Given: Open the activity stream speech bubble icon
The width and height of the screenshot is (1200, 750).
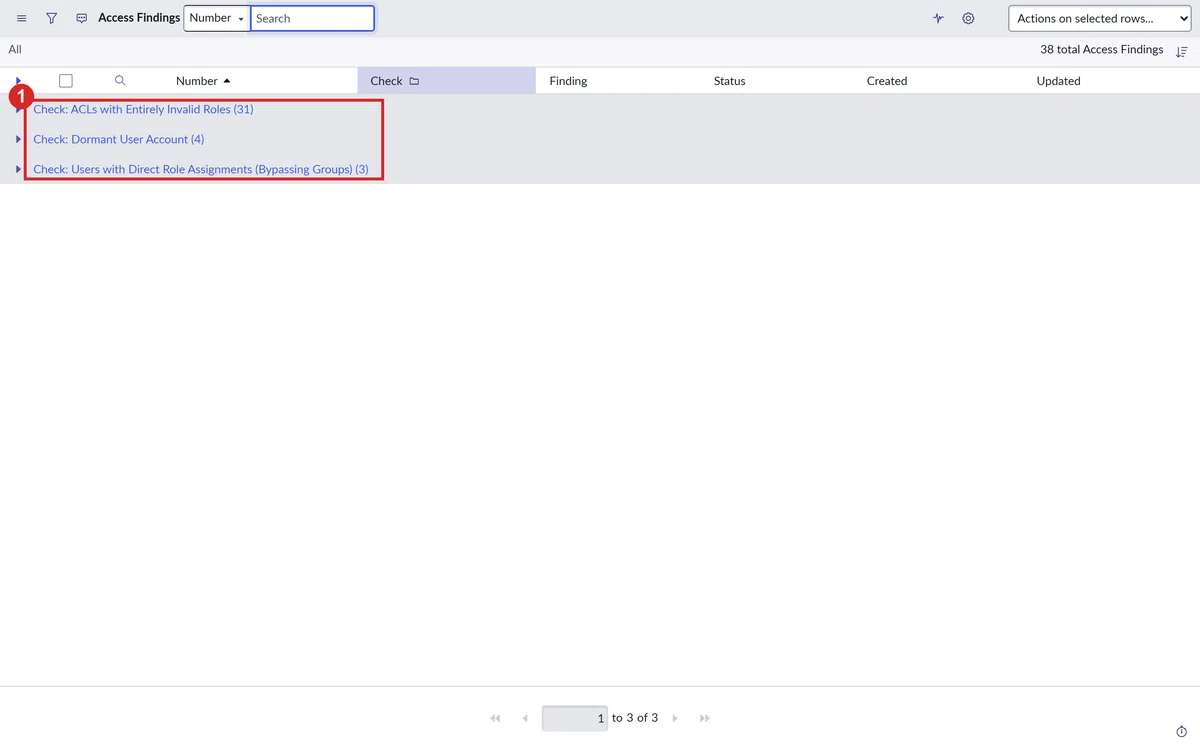Looking at the screenshot, I should point(82,18).
